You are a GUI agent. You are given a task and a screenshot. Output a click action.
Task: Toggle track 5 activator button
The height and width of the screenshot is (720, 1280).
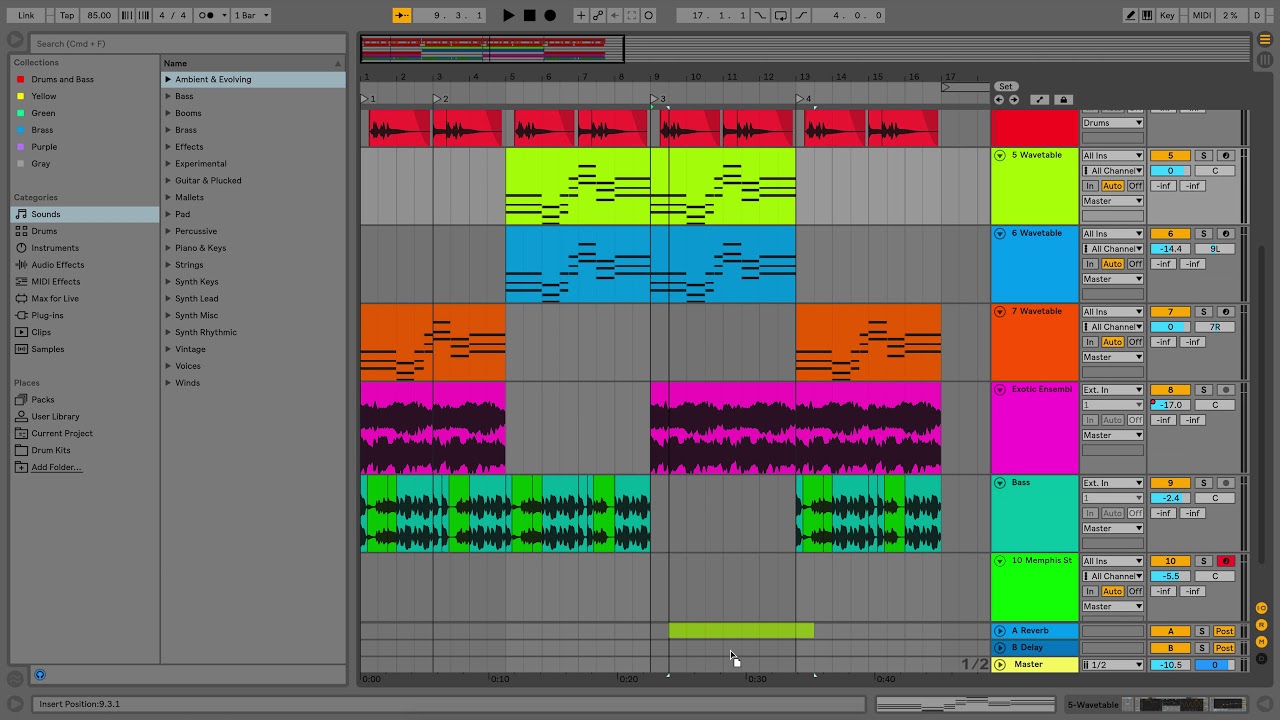pos(1170,156)
